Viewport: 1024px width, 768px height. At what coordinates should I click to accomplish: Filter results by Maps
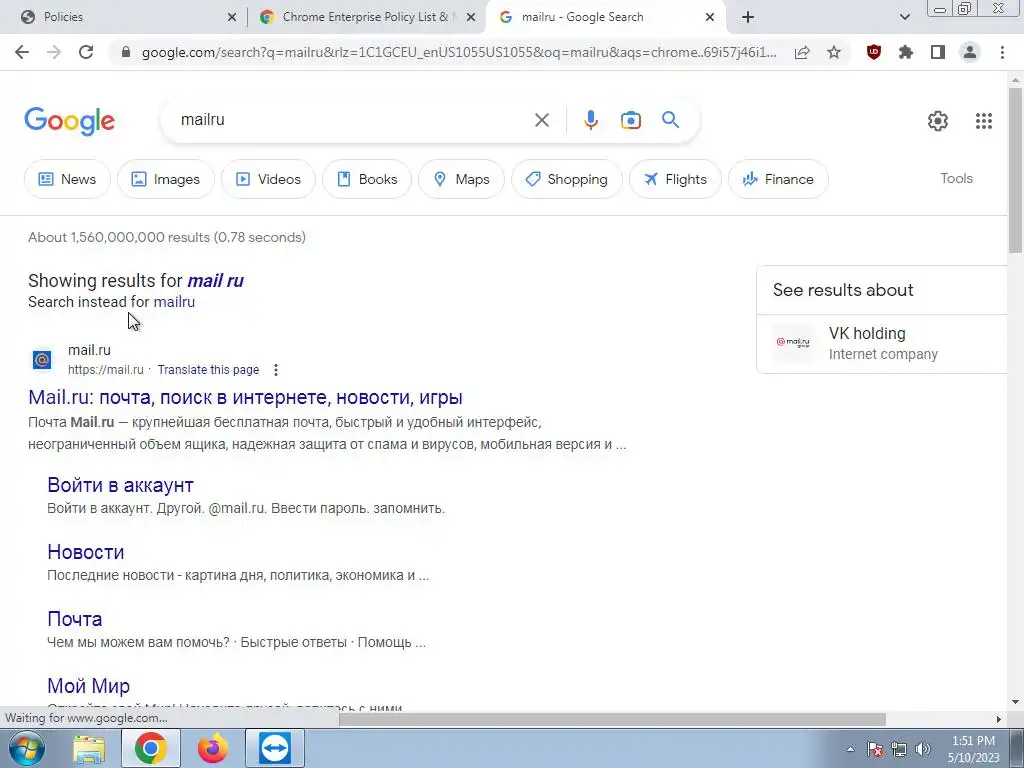click(x=461, y=179)
